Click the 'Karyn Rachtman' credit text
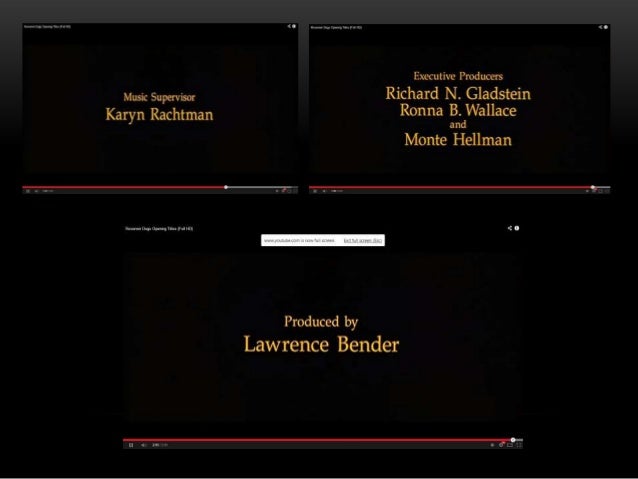638x479 pixels. 159,115
